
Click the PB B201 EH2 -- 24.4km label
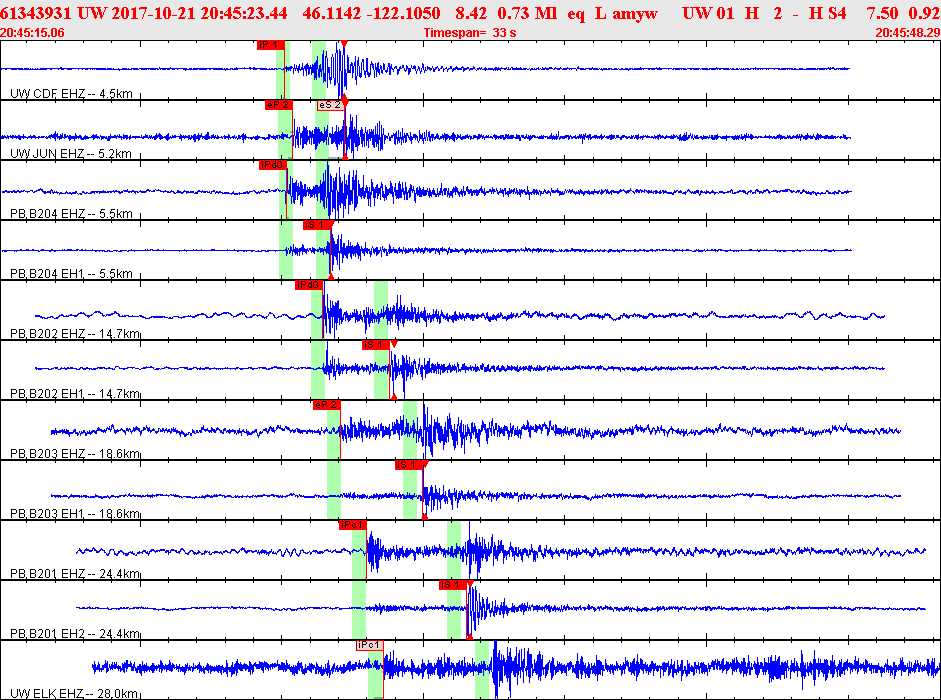click(x=75, y=634)
